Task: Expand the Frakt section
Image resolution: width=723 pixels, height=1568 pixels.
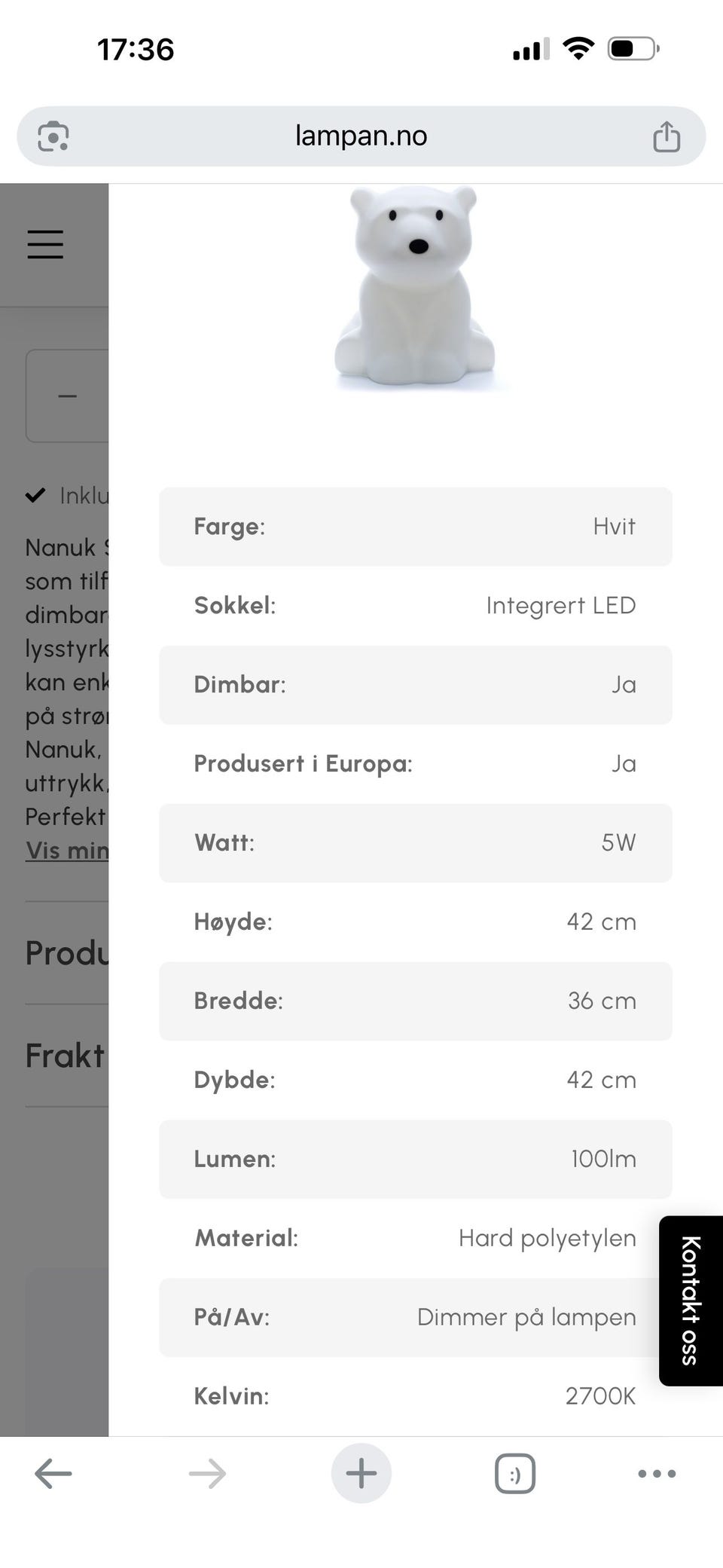Action: tap(65, 1055)
